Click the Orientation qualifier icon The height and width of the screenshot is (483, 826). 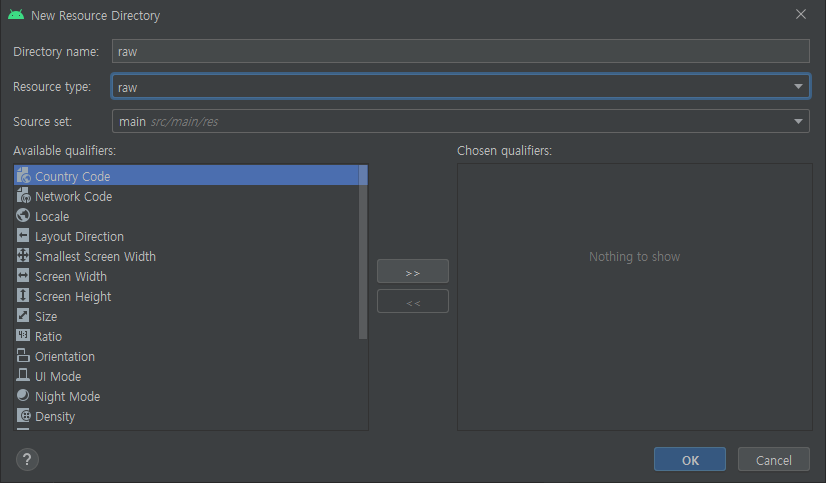pyautogui.click(x=23, y=356)
